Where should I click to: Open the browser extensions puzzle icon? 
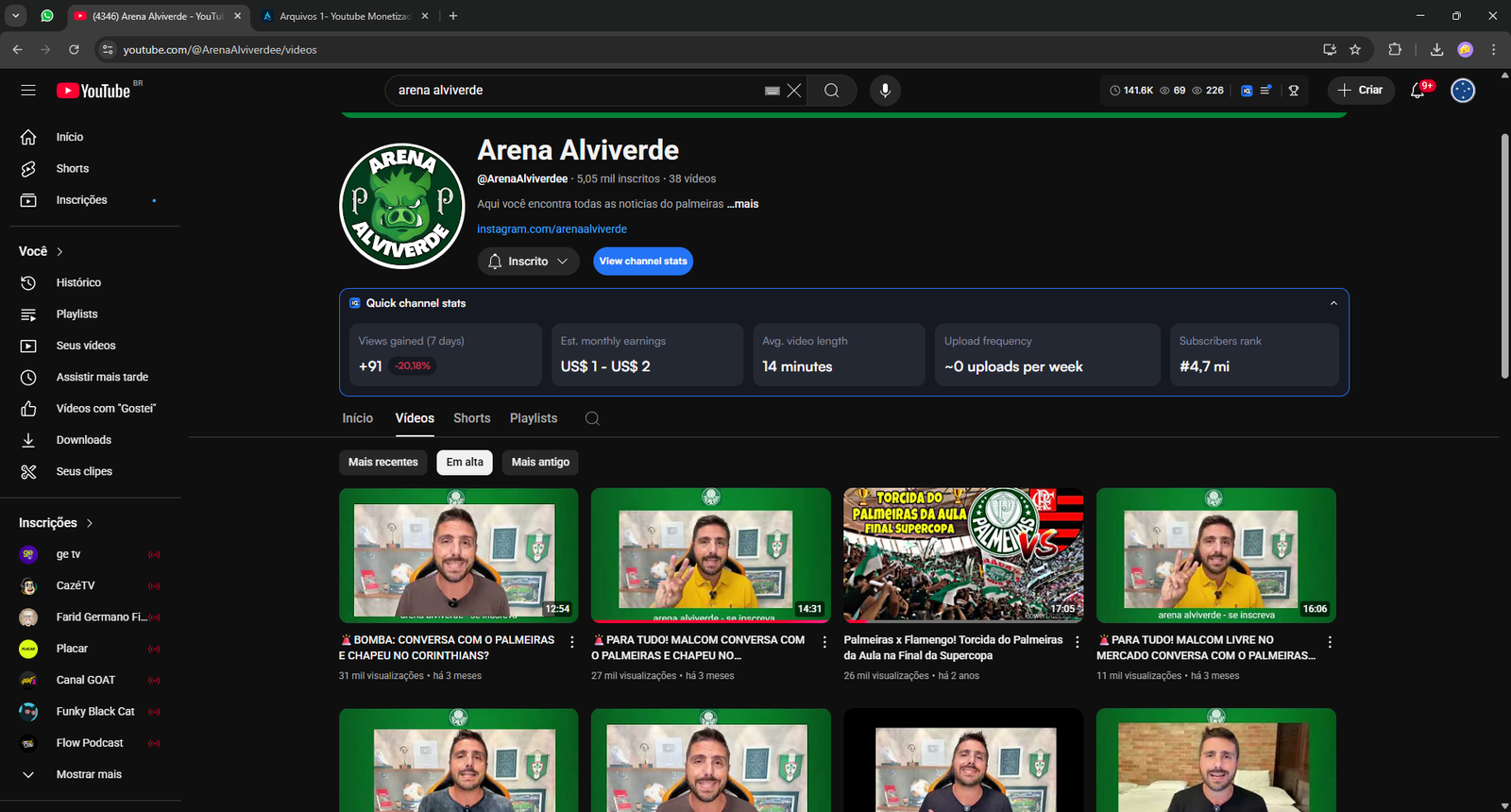tap(1395, 50)
